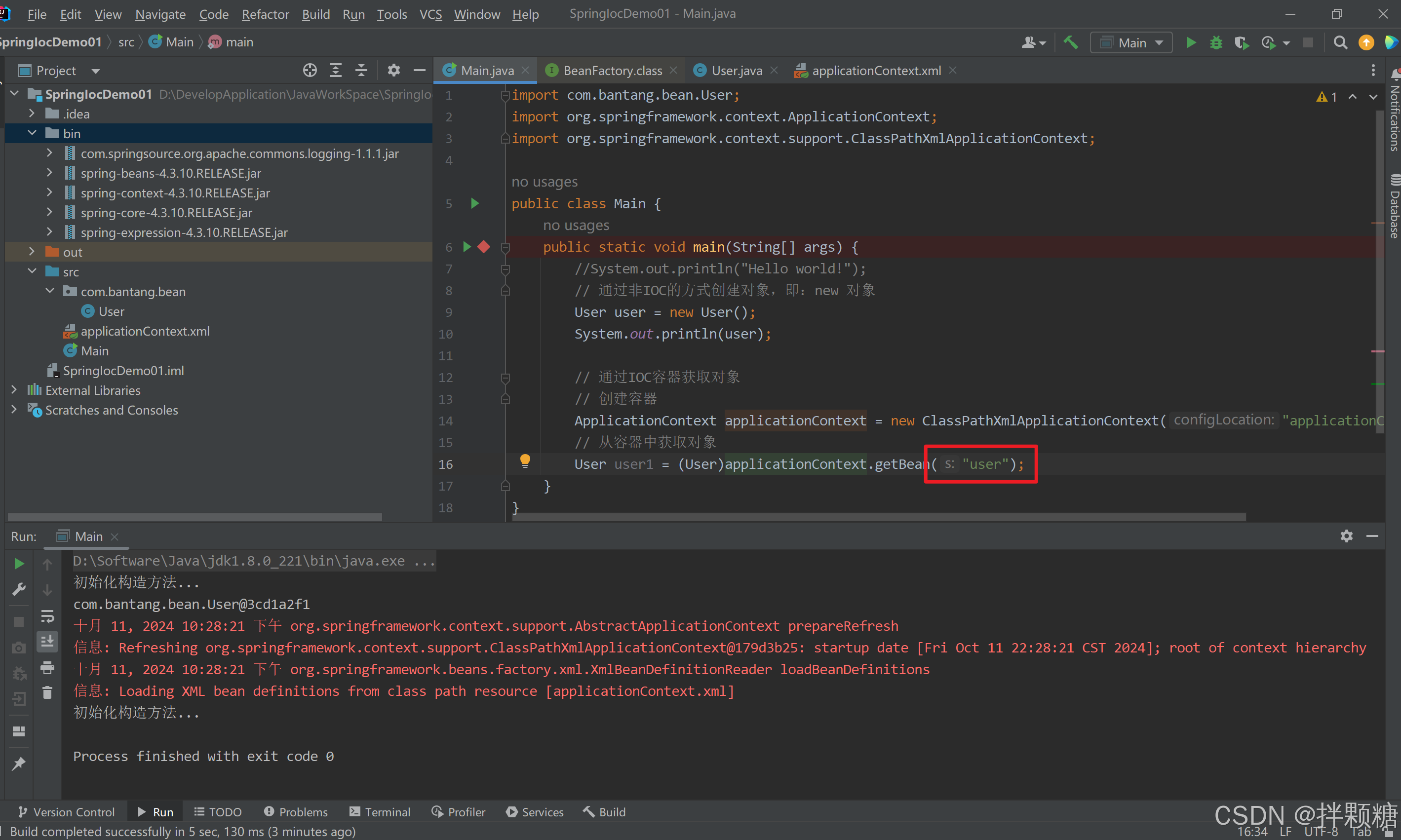This screenshot has width=1401, height=840.
Task: Click the Search Everywhere magnifier icon
Action: [x=1340, y=42]
